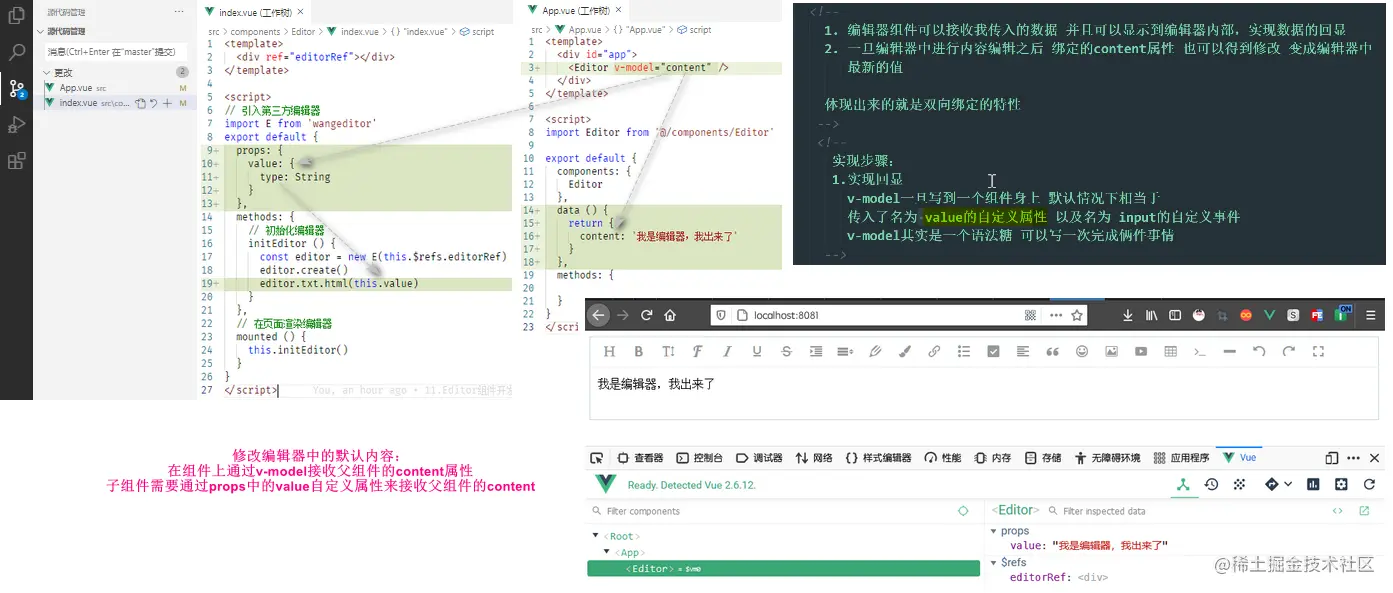Collapse the App tree node
This screenshot has height=593, width=1393.
click(607, 552)
